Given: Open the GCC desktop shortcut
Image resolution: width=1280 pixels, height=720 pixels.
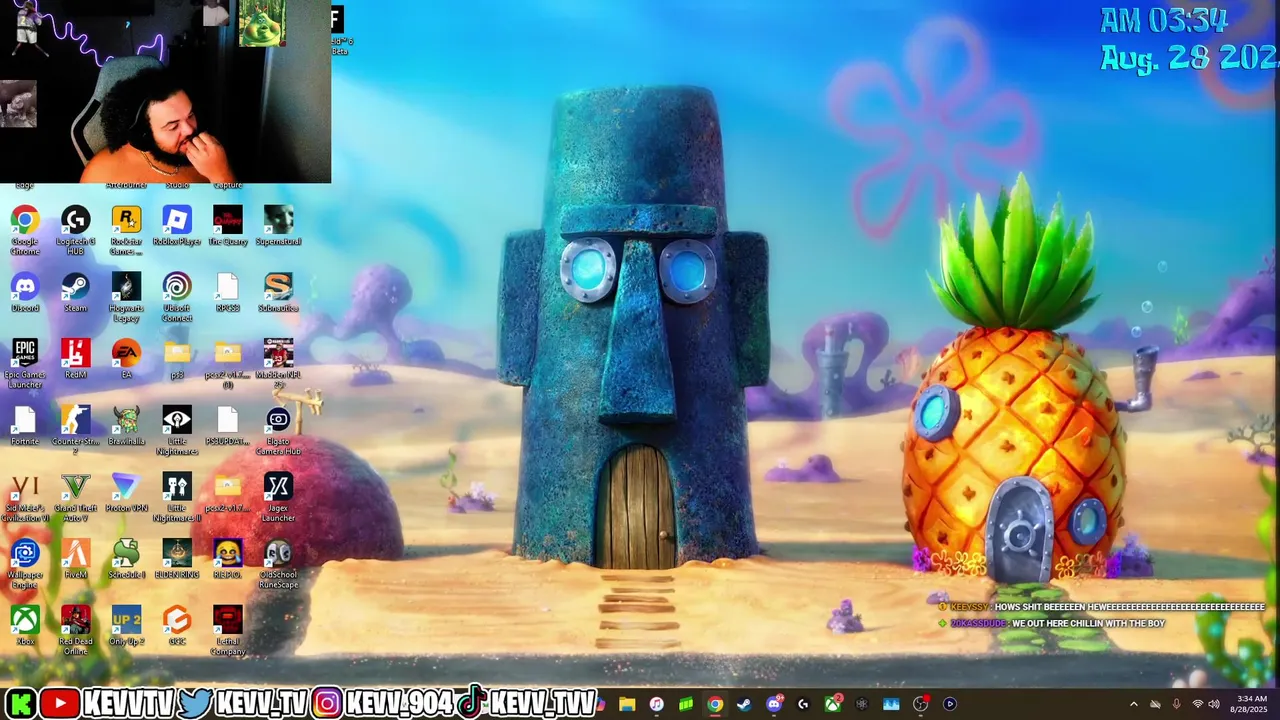Looking at the screenshot, I should pos(177,626).
